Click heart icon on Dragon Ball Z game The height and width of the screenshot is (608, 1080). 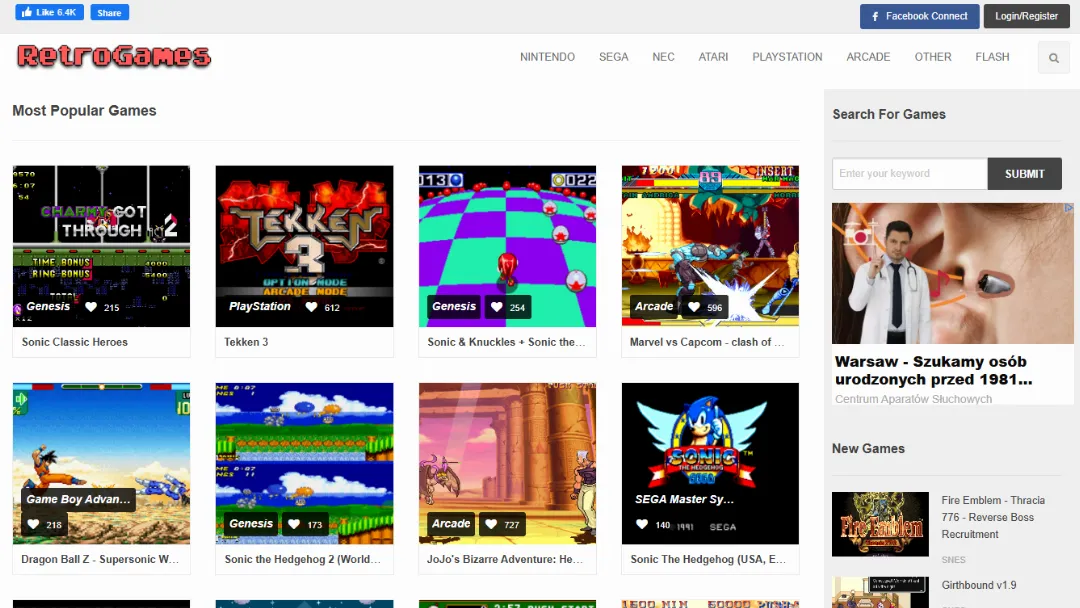(33, 524)
